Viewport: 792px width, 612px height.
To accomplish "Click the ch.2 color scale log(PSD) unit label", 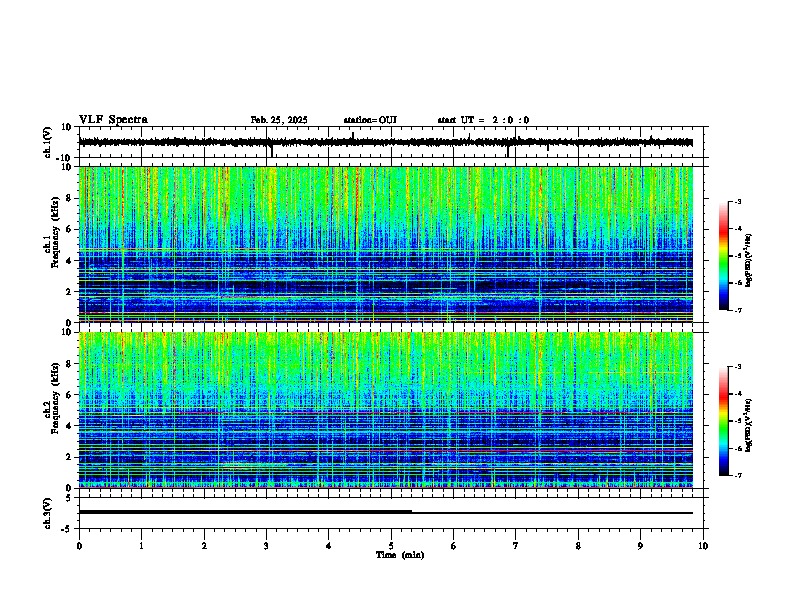I will click(x=749, y=425).
